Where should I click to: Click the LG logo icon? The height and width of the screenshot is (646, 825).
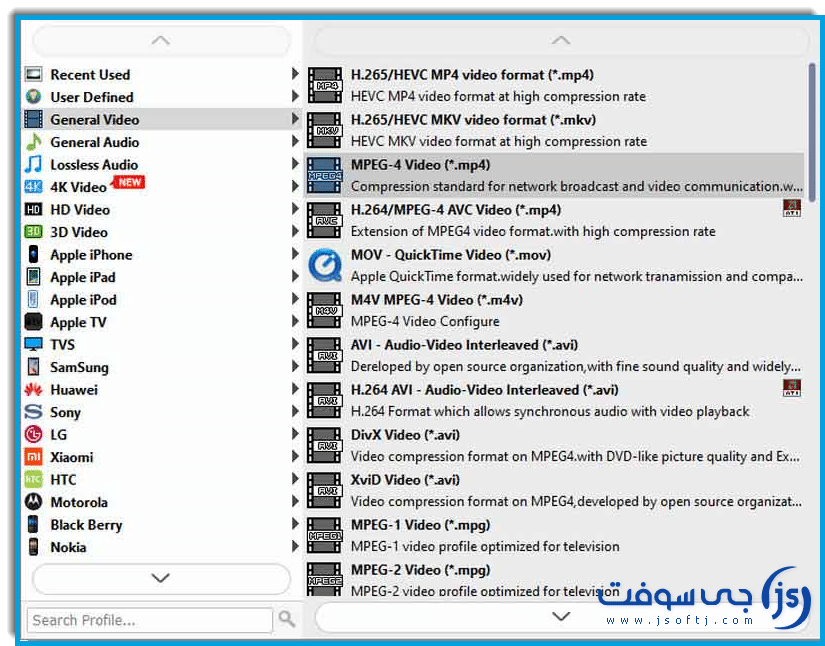point(33,435)
